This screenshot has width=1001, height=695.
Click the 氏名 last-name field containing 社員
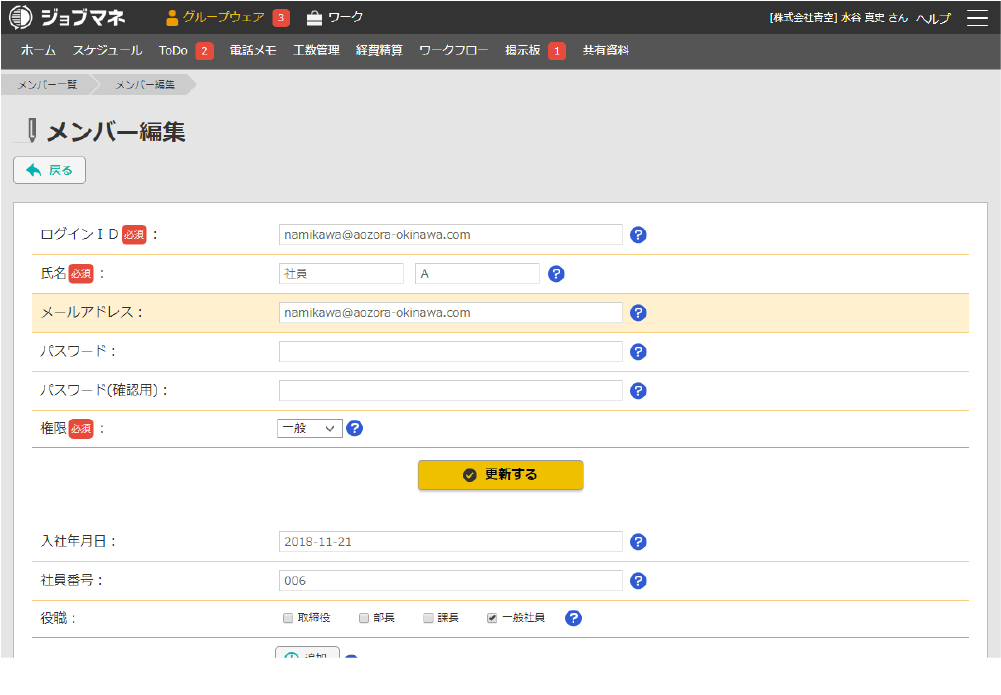(x=341, y=274)
